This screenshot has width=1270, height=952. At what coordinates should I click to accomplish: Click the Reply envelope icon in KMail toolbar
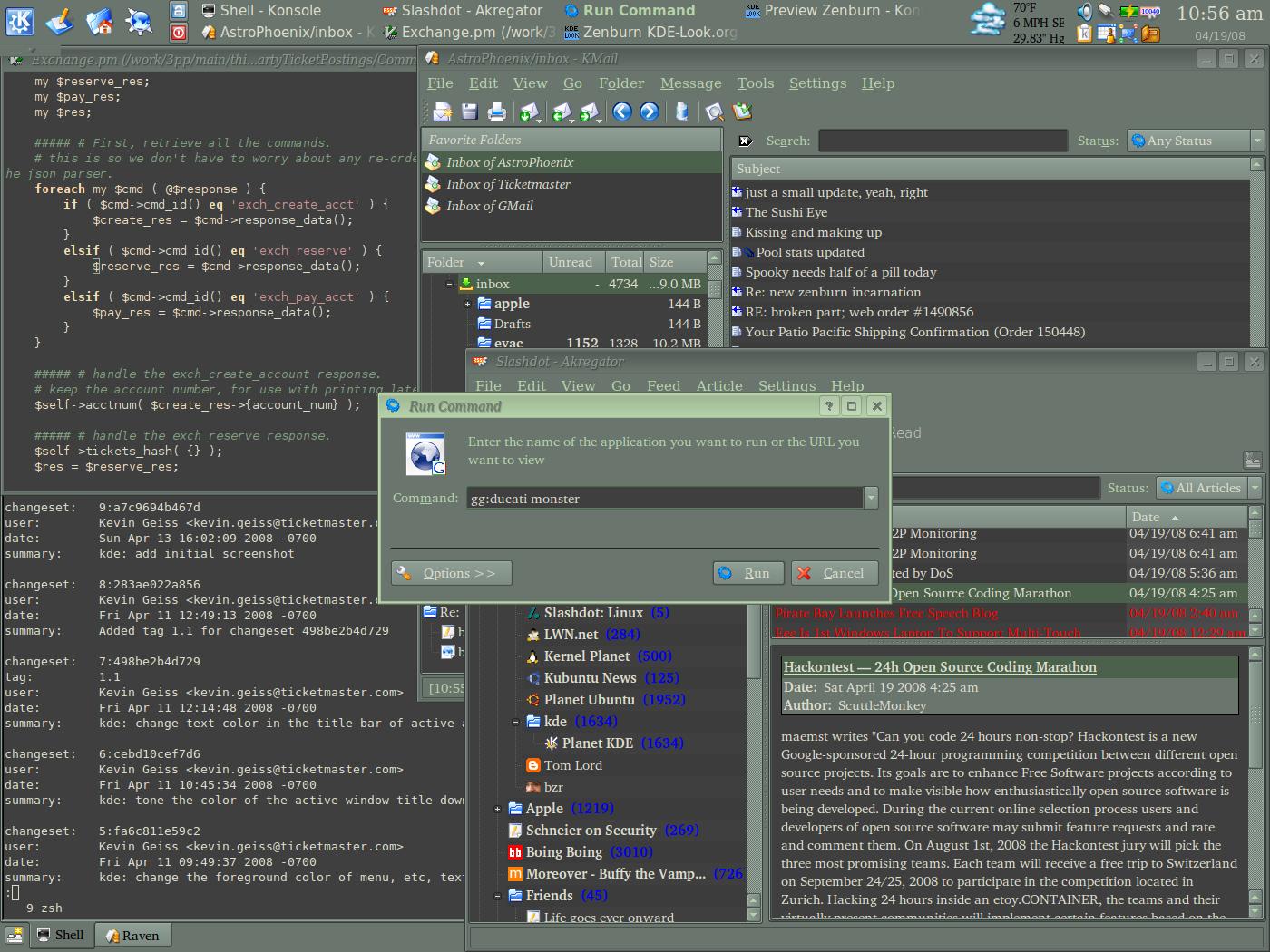[x=562, y=112]
